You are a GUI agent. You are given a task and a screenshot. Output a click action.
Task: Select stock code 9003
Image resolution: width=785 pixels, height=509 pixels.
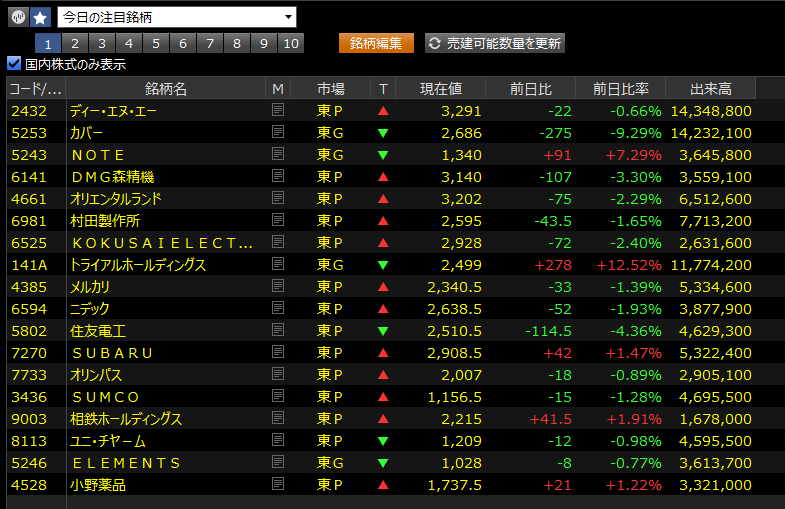pyautogui.click(x=29, y=419)
